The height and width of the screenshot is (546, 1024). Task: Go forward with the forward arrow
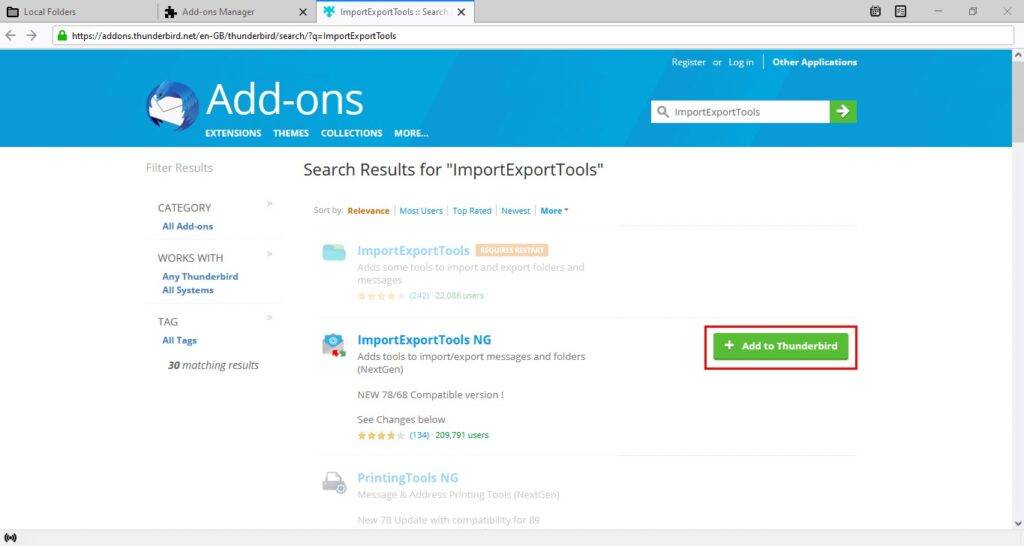pyautogui.click(x=31, y=35)
